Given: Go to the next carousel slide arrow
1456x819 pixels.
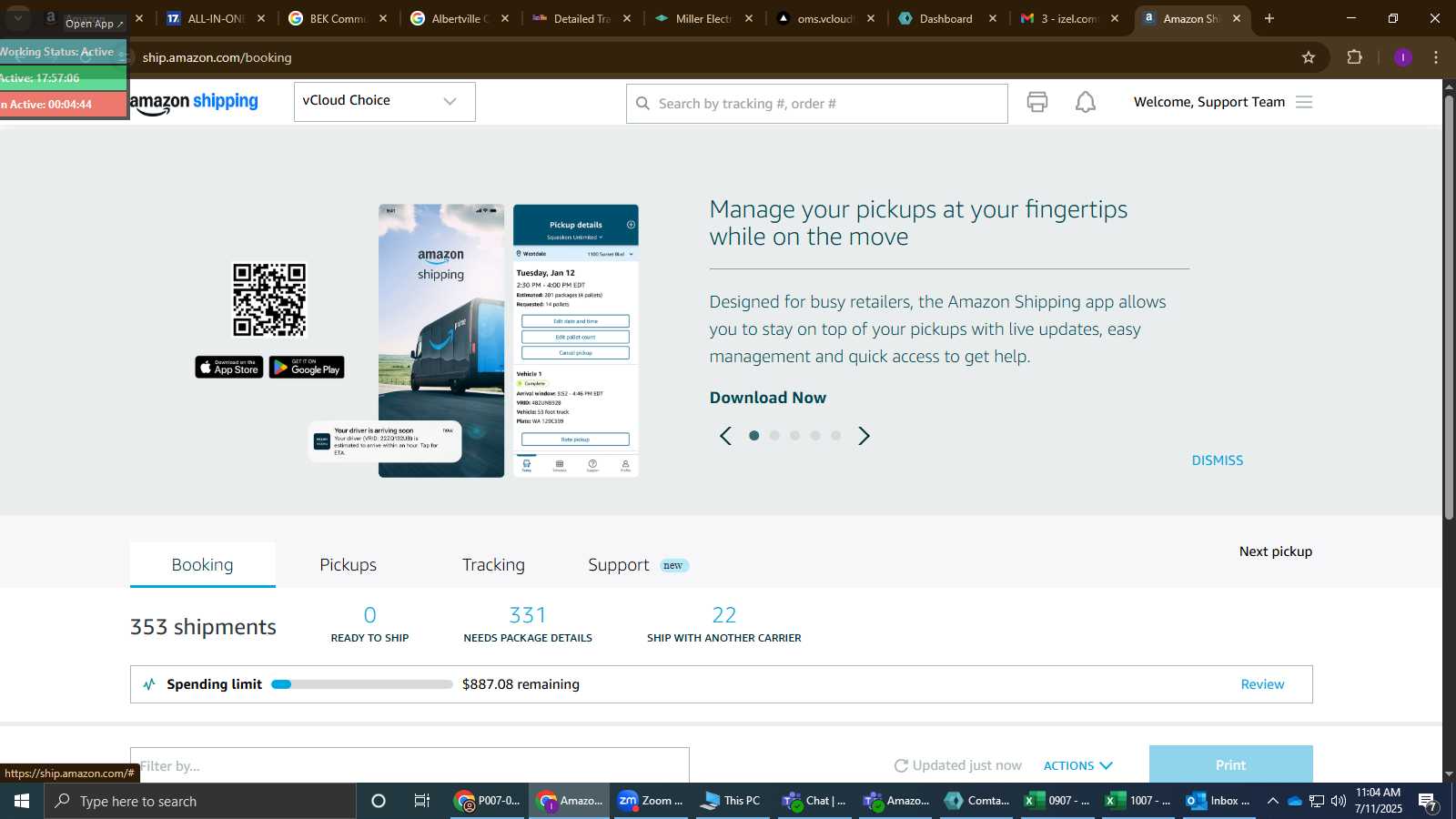Looking at the screenshot, I should [864, 436].
